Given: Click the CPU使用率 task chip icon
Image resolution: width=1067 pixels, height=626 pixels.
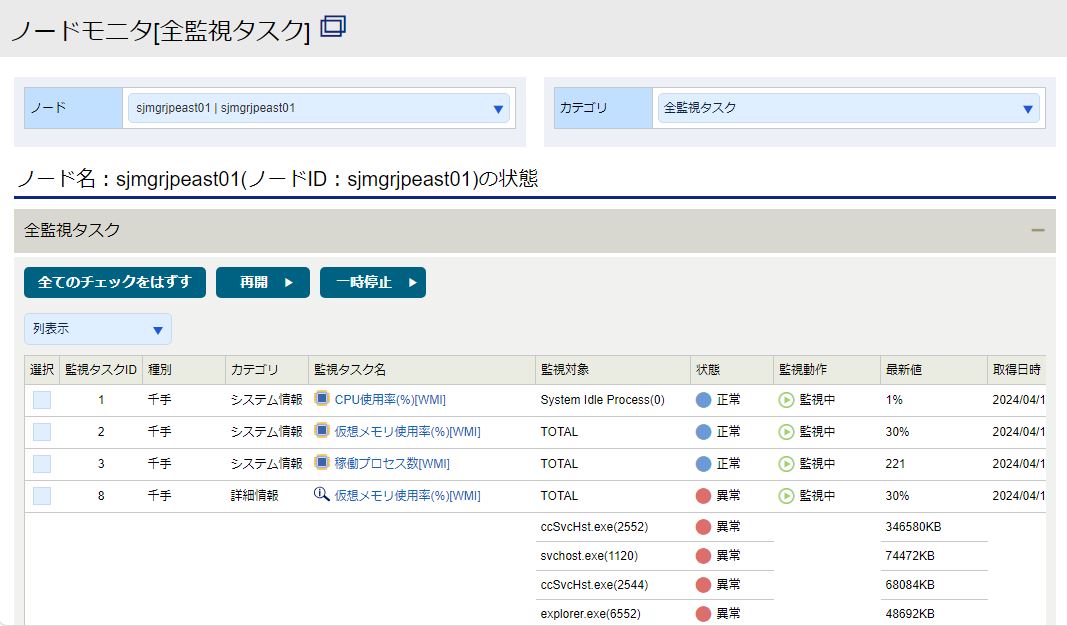Looking at the screenshot, I should coord(322,398).
